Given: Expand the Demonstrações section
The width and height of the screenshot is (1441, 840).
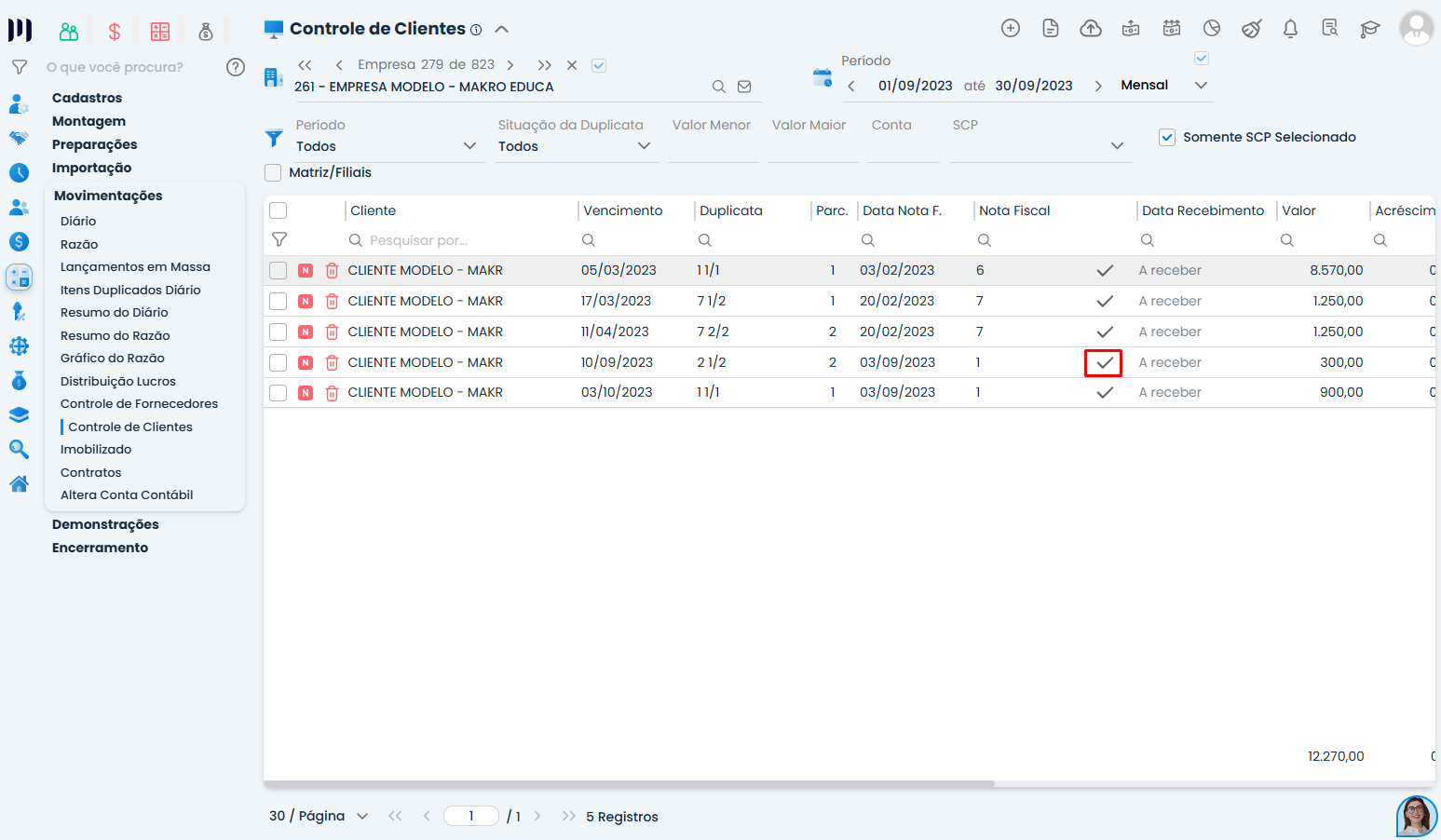Looking at the screenshot, I should [x=105, y=524].
